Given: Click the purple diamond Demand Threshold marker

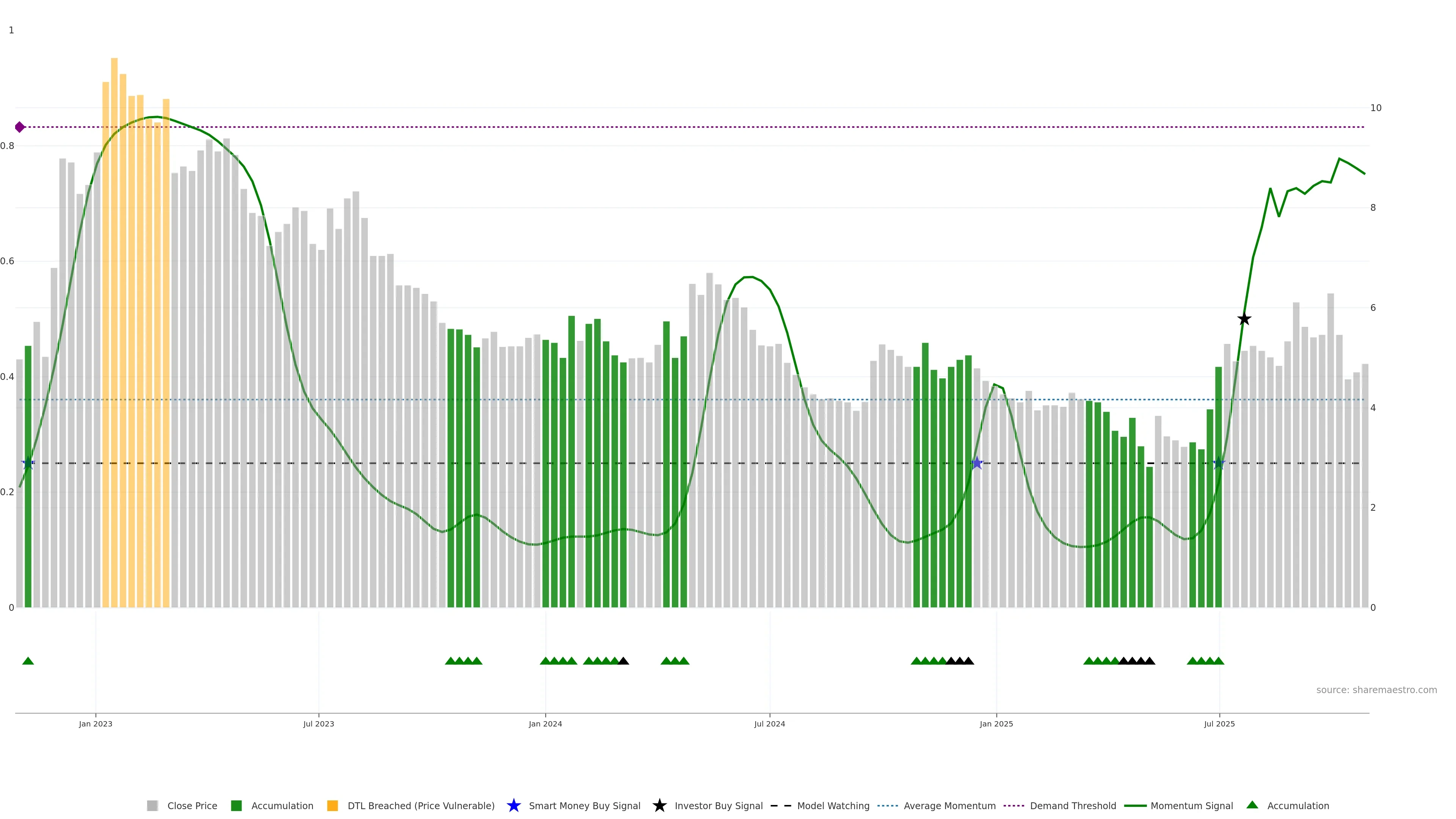Looking at the screenshot, I should (20, 127).
